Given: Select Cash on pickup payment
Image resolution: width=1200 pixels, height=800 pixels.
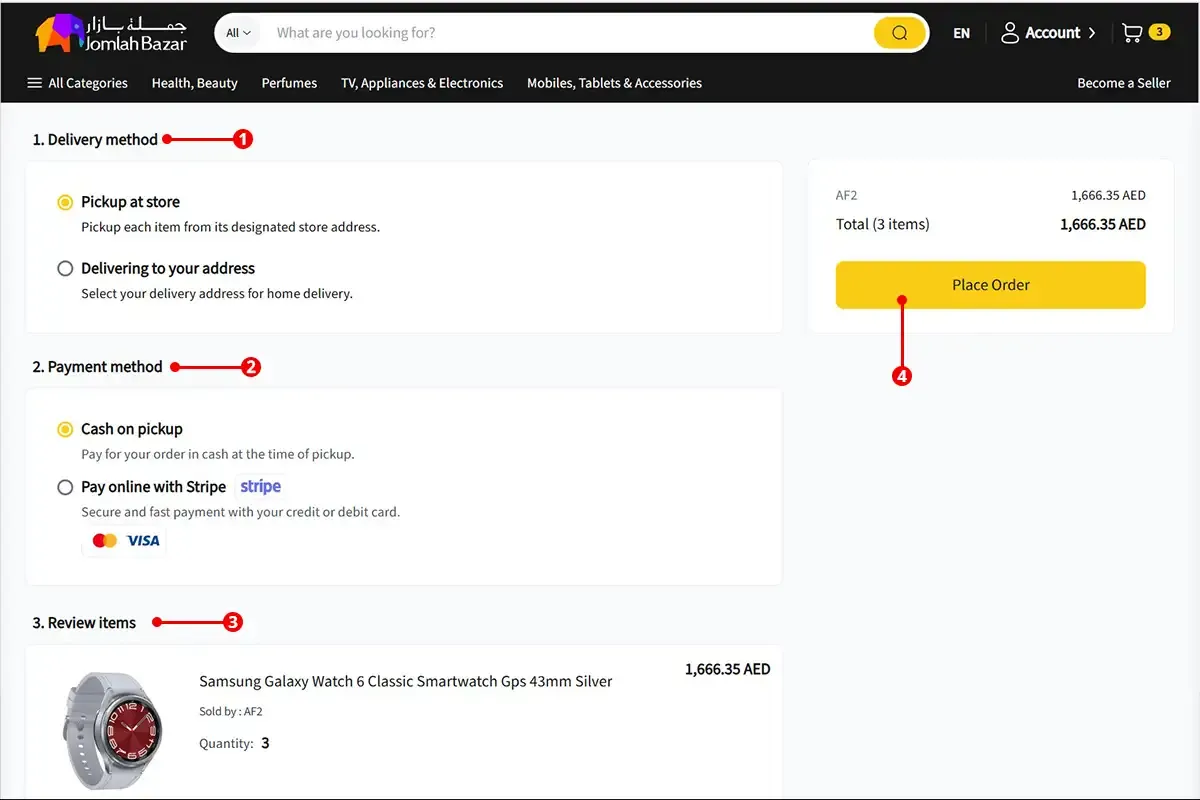Looking at the screenshot, I should [65, 429].
